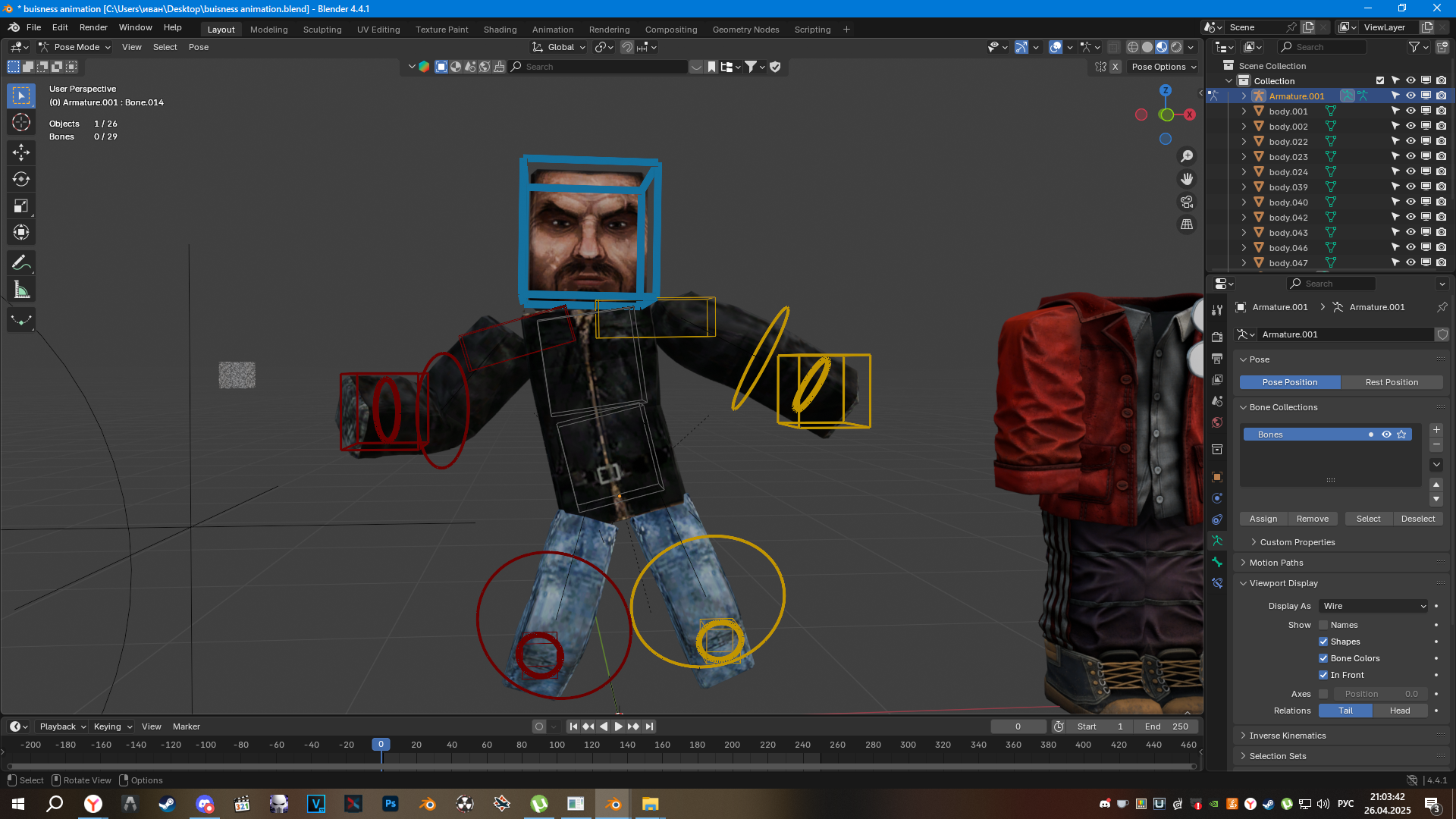Enable the Names display checkbox
Screen dimensions: 1456x819
pos(1323,625)
